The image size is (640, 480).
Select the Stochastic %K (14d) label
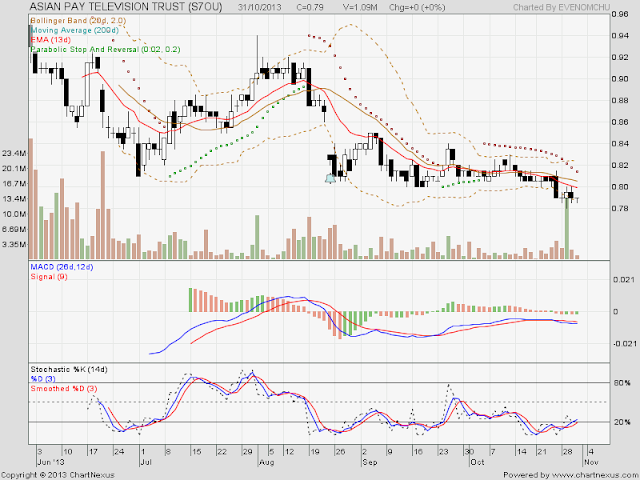tap(69, 369)
